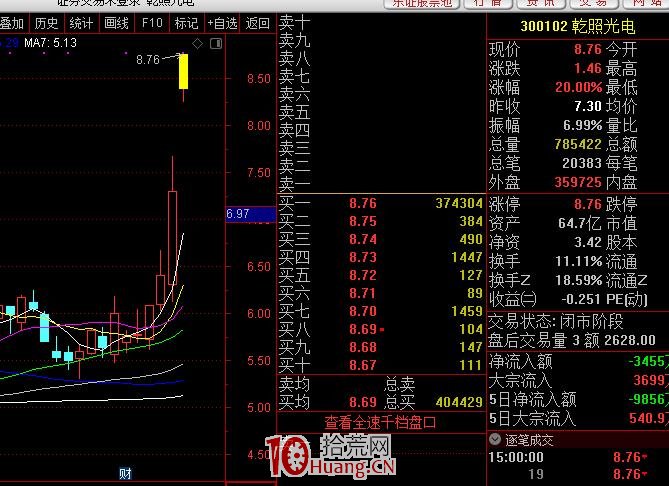This screenshot has height=486, width=669.
Task: Click the 换手Z value 18.59%
Action: point(579,280)
